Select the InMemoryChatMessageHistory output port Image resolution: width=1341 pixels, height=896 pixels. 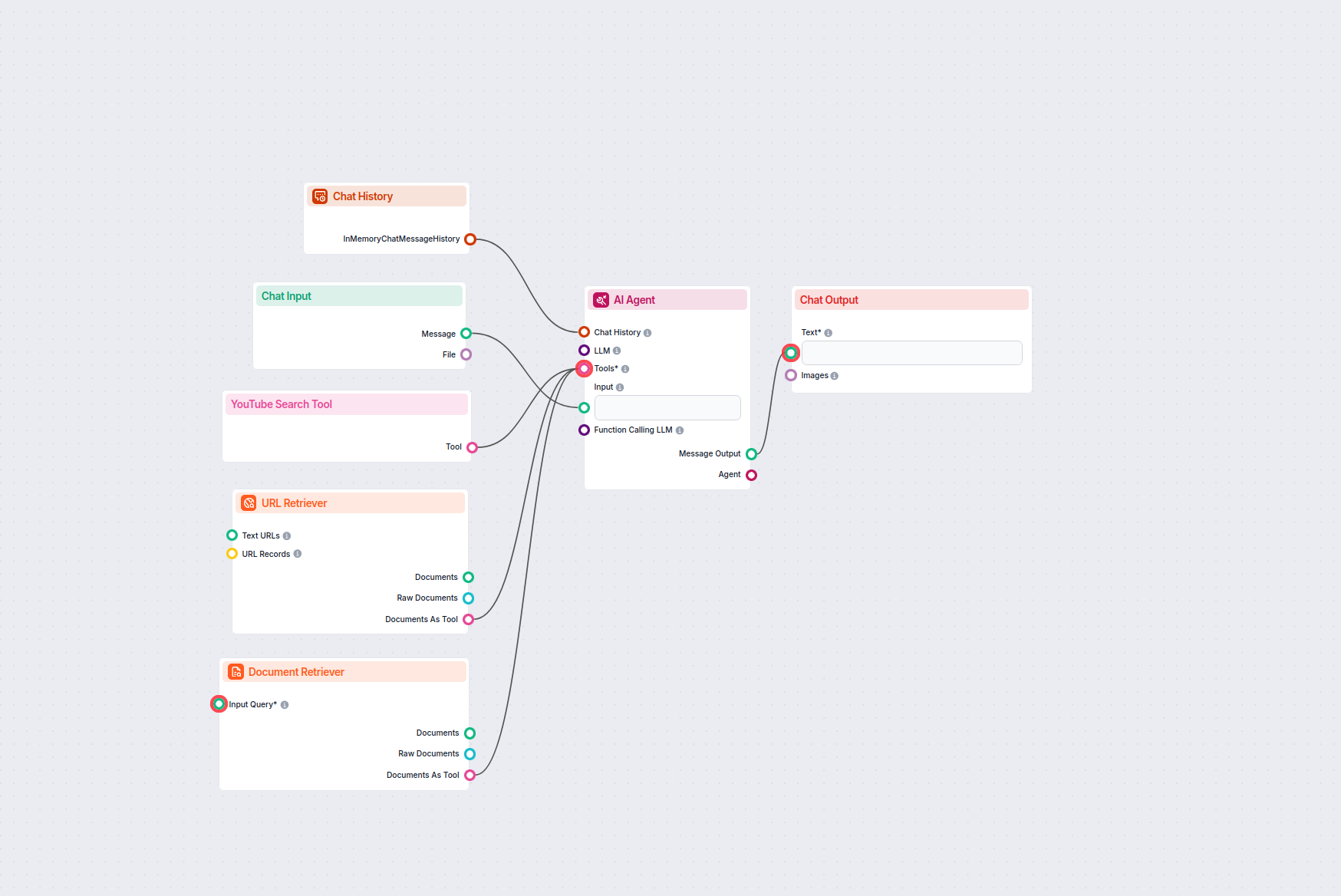coord(470,239)
